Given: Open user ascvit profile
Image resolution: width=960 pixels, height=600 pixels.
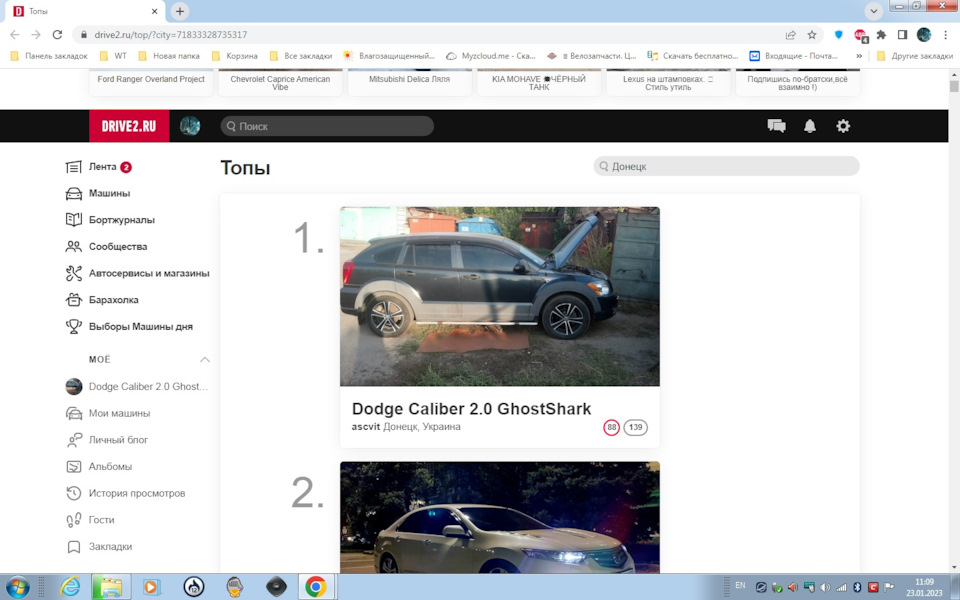Looking at the screenshot, I should (366, 427).
